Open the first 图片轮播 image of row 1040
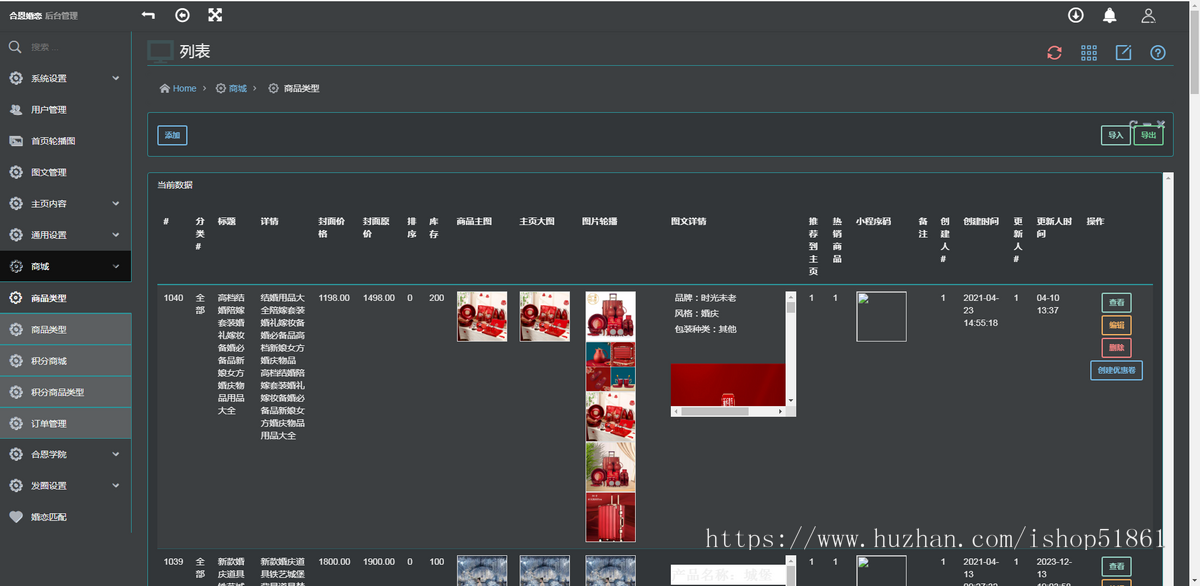The image size is (1200, 586). point(610,317)
